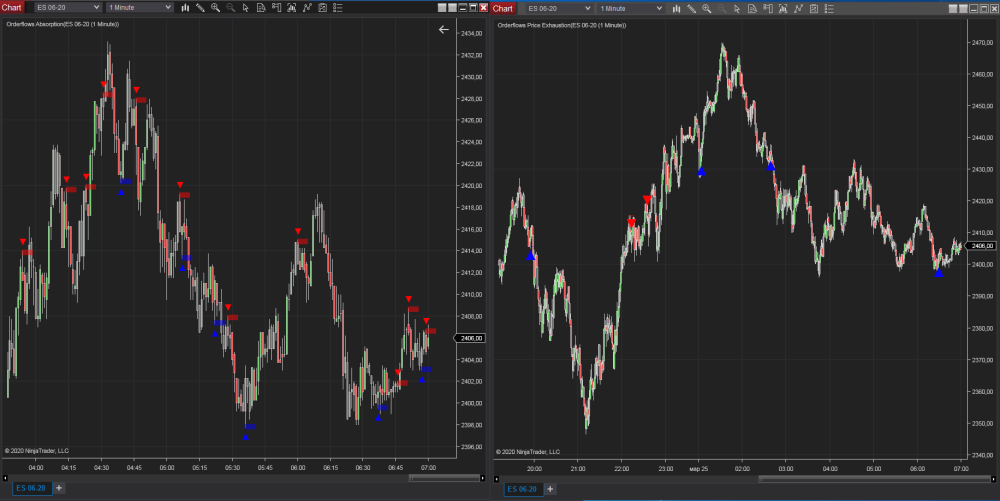
Task: Click the plus button beside right chart tab
Action: [553, 489]
